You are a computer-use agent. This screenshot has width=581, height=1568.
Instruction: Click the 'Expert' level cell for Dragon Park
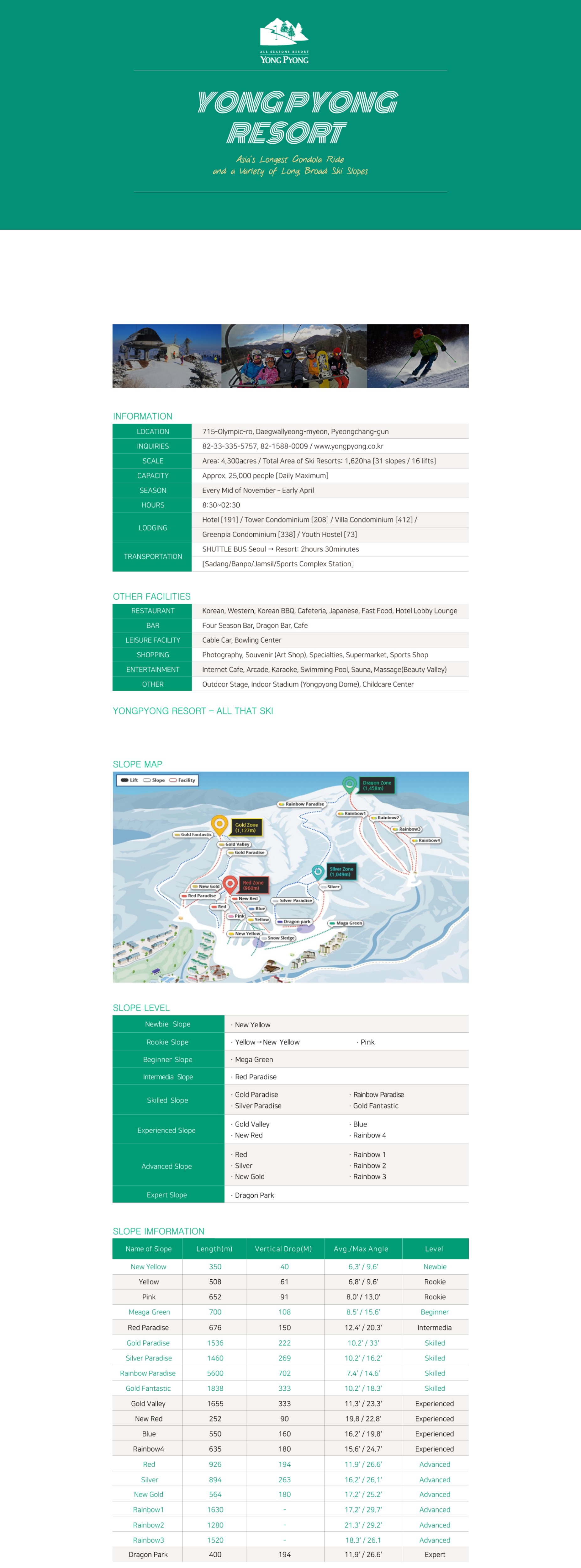(435, 1555)
